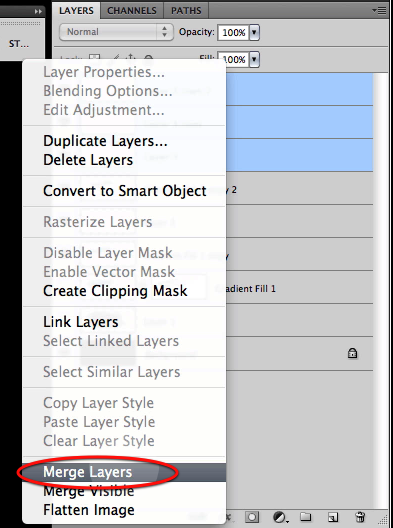Click the Delete layer trash icon
The width and height of the screenshot is (393, 528).
tap(360, 517)
